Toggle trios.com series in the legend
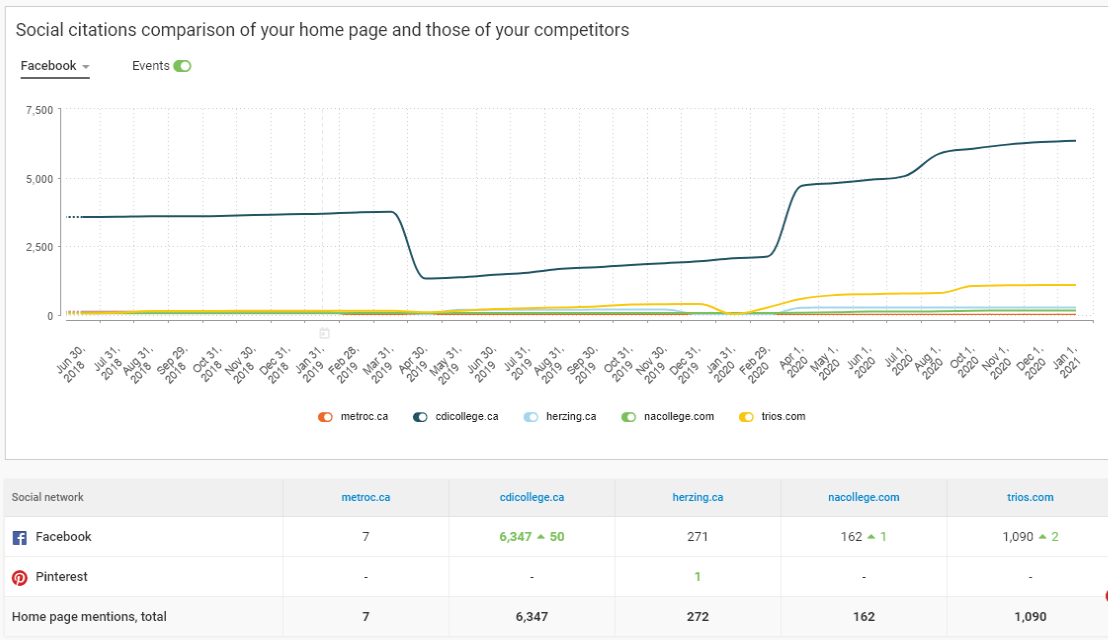Viewport: 1108px width, 640px height. [x=746, y=417]
